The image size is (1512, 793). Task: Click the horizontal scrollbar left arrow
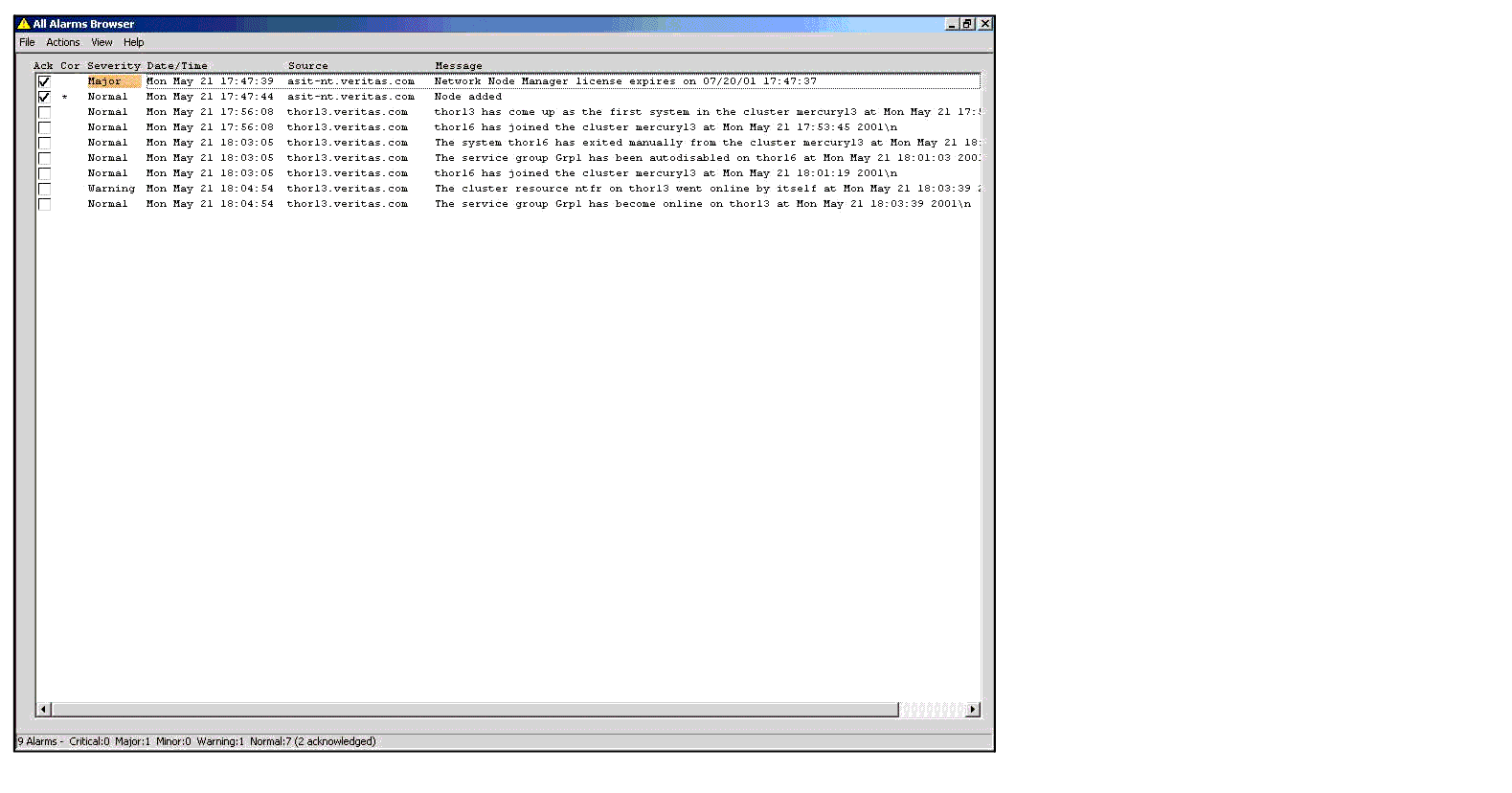pyautogui.click(x=43, y=710)
